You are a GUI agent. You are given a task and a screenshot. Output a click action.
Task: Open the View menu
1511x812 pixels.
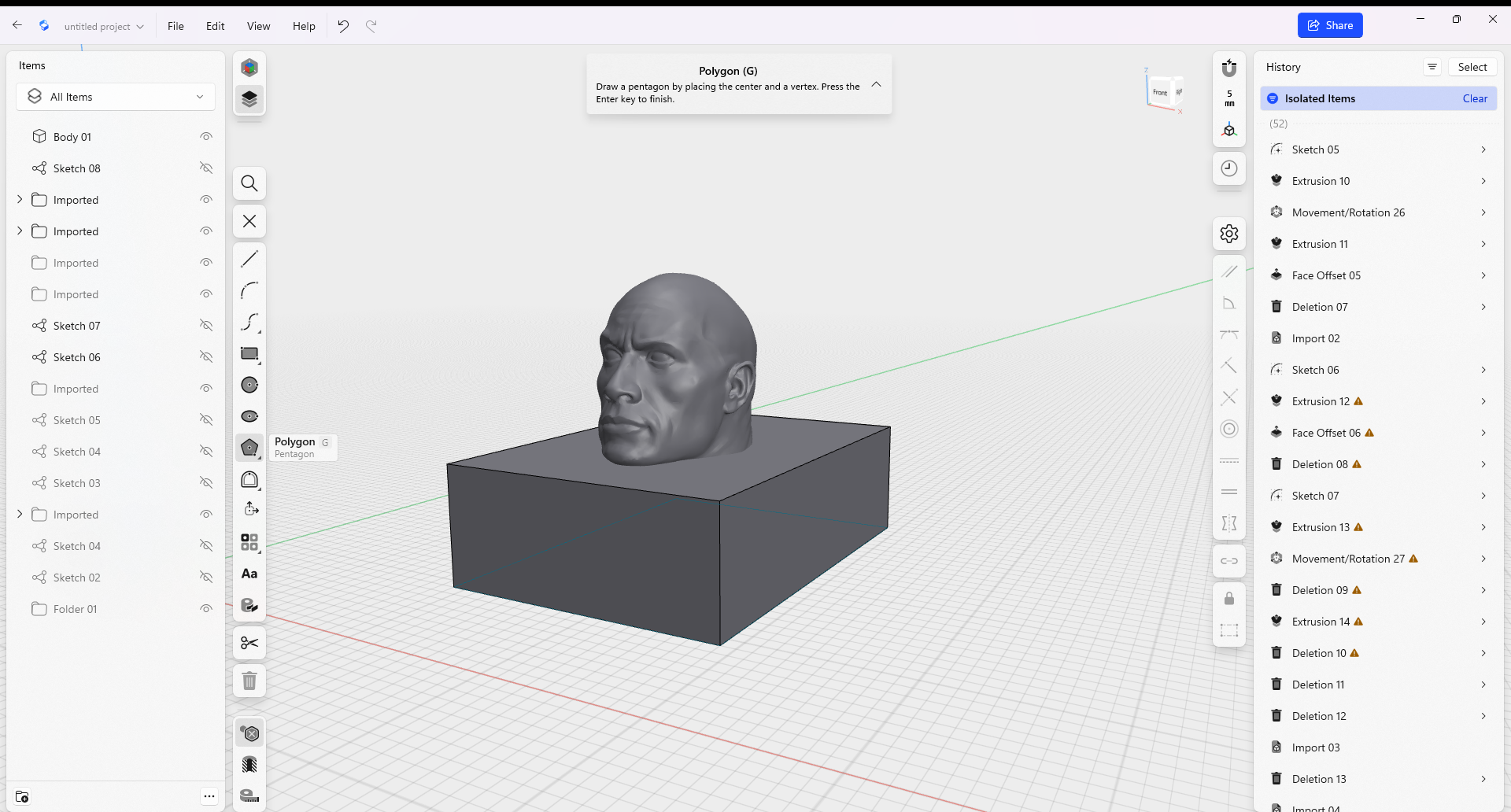tap(258, 26)
